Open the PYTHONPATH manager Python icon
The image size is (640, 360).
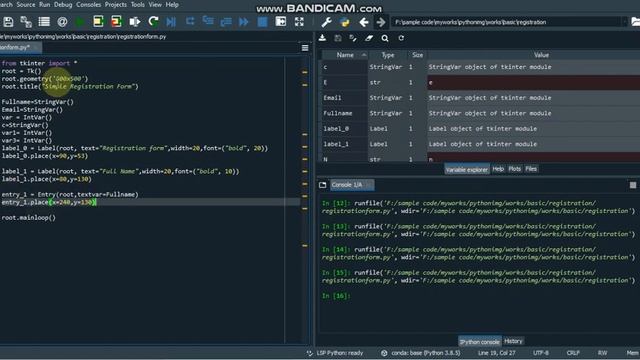345,22
